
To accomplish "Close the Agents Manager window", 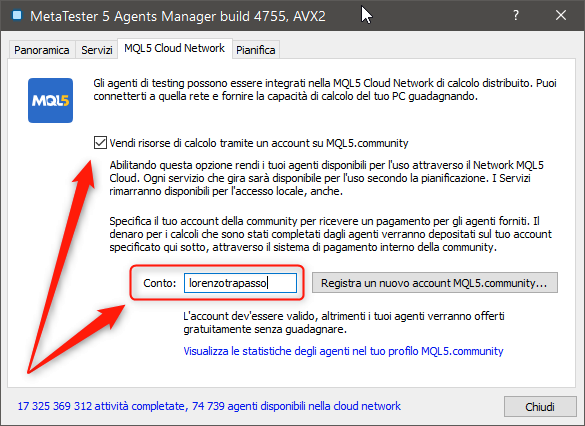I will 561,15.
